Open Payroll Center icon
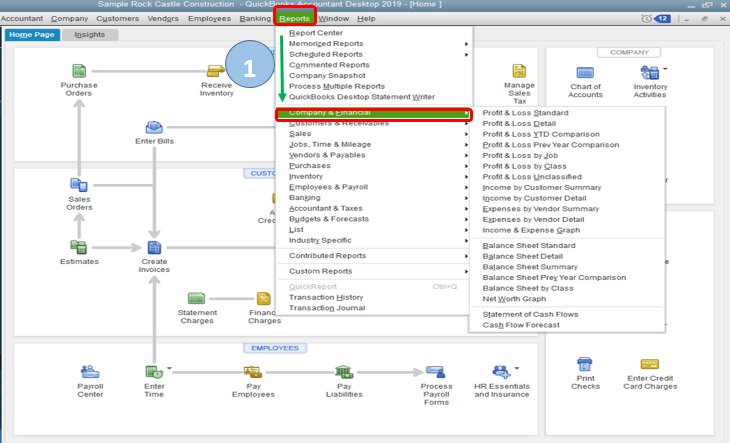The height and width of the screenshot is (443, 730). pos(90,372)
